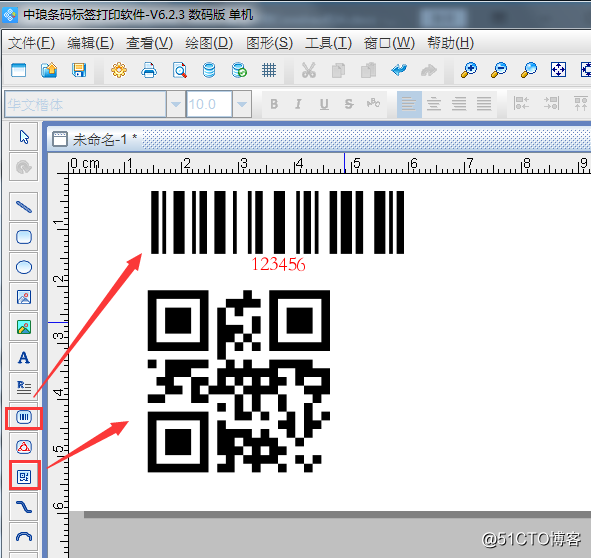Set text alignment to left
This screenshot has height=558, width=591.
tap(409, 104)
